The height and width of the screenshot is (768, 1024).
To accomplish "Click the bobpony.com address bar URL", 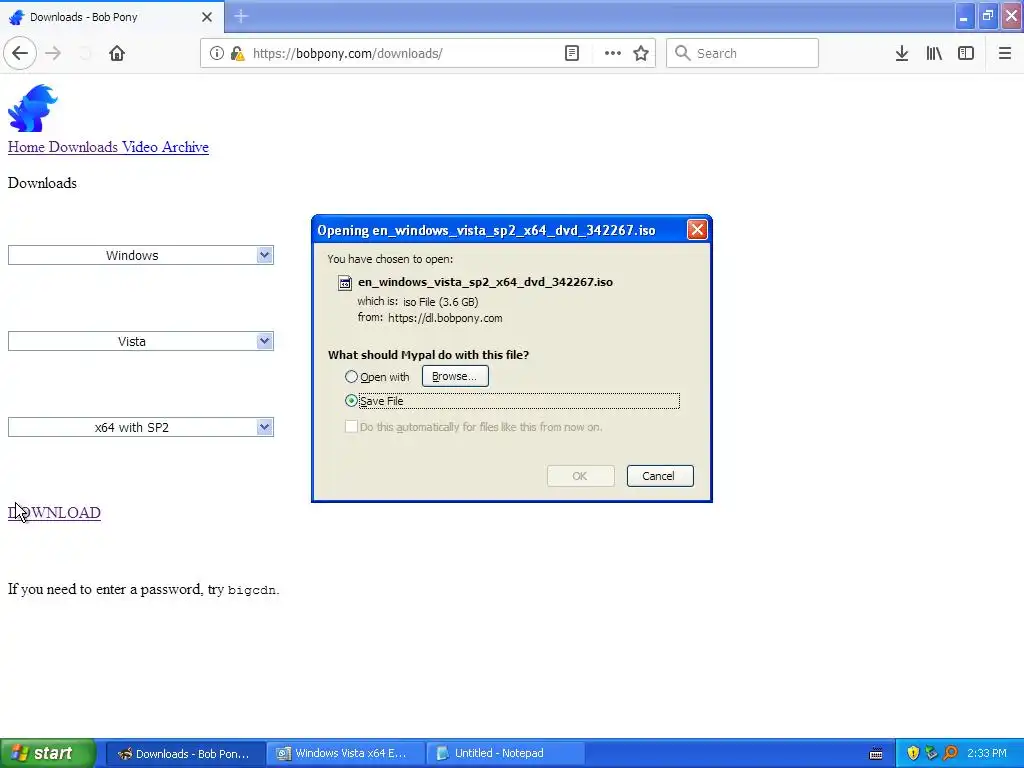I will tap(347, 54).
